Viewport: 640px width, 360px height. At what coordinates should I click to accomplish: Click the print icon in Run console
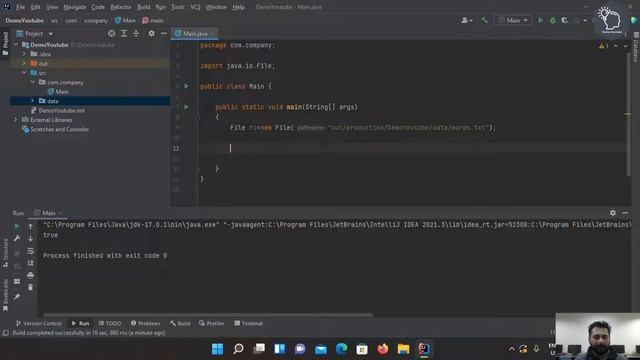30,276
